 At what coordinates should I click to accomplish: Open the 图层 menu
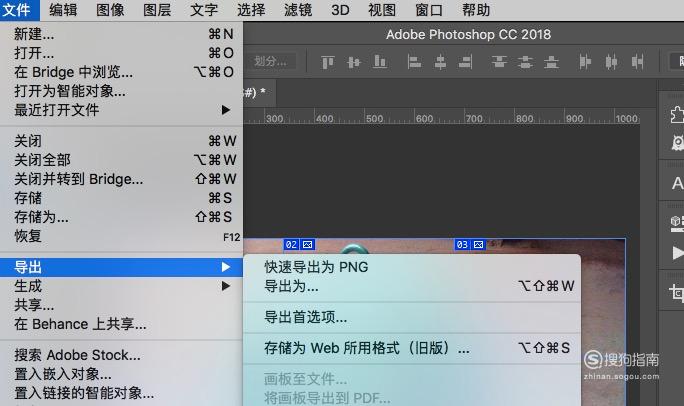157,10
